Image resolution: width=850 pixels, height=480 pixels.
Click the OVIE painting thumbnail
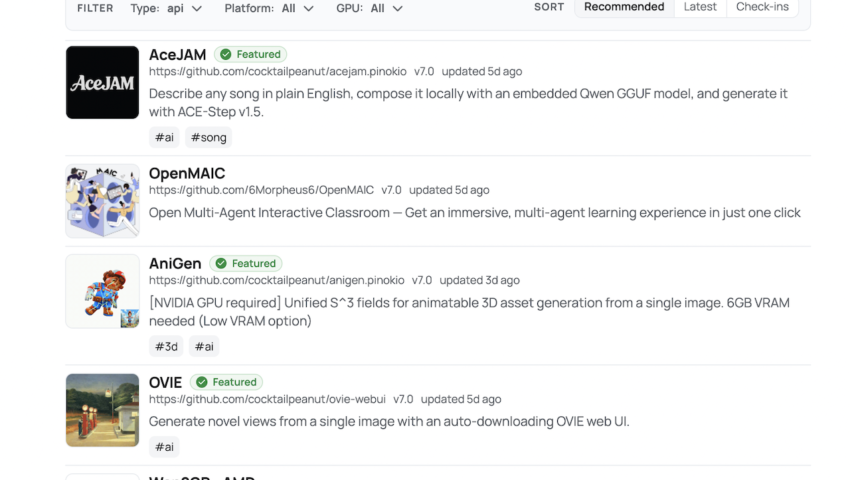102,410
